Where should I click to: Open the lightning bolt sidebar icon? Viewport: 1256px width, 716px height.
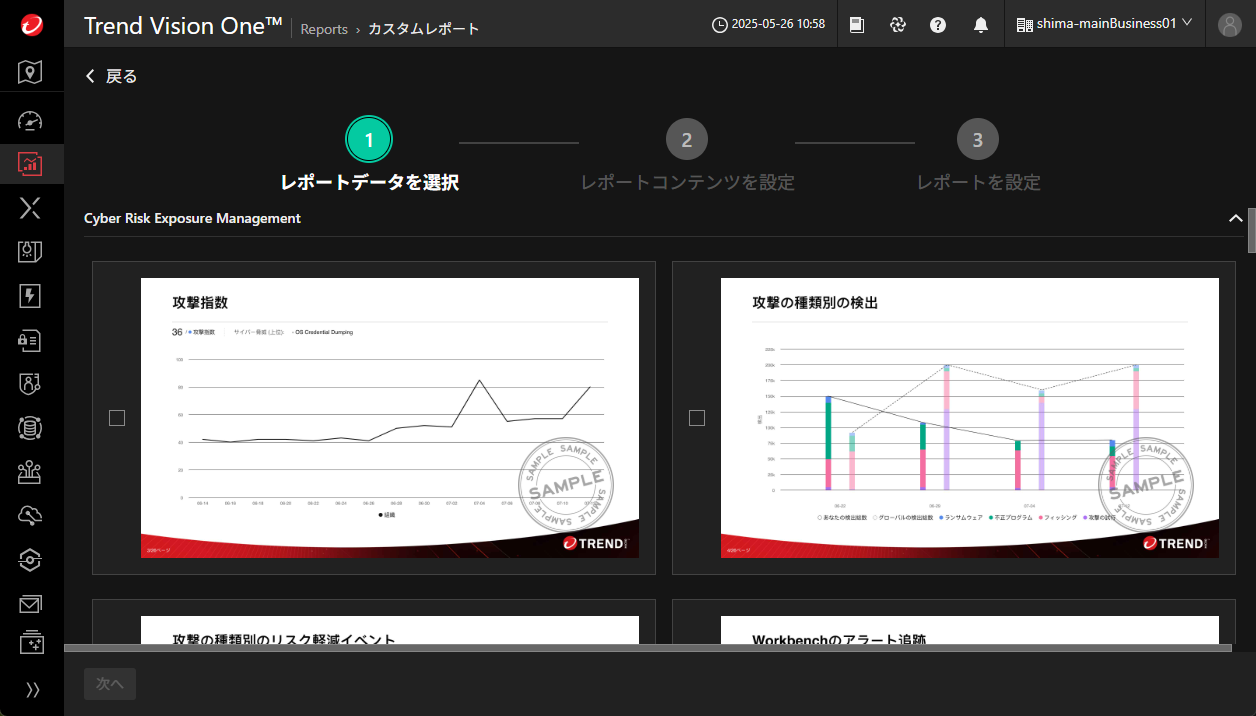pyautogui.click(x=31, y=296)
